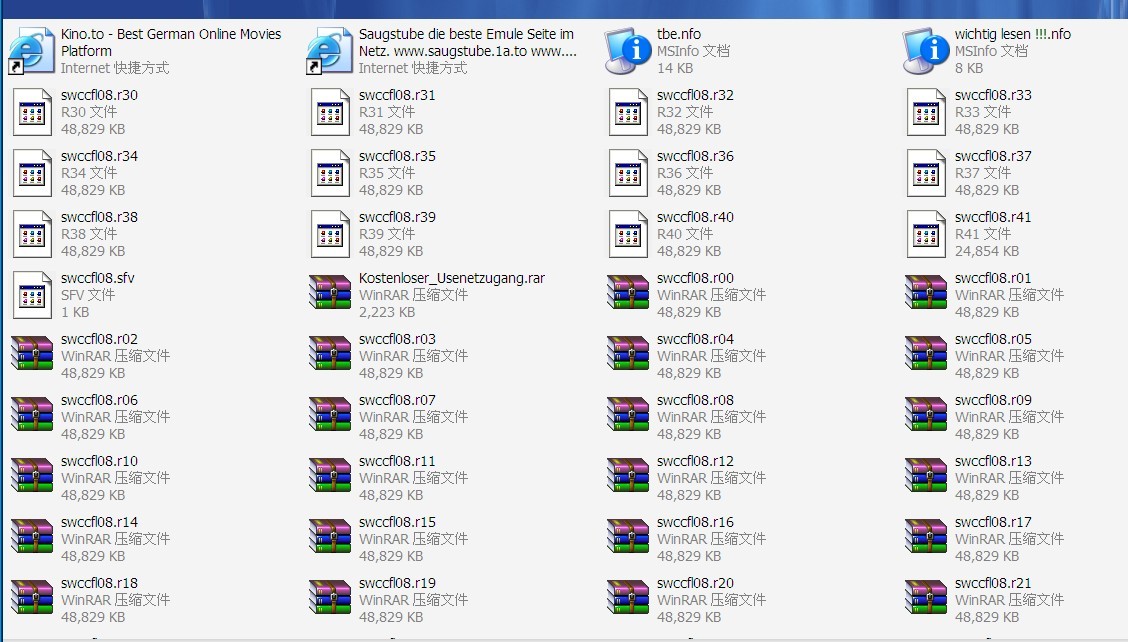
Task: Select the swccfl08.r40 file name label
Action: click(695, 217)
